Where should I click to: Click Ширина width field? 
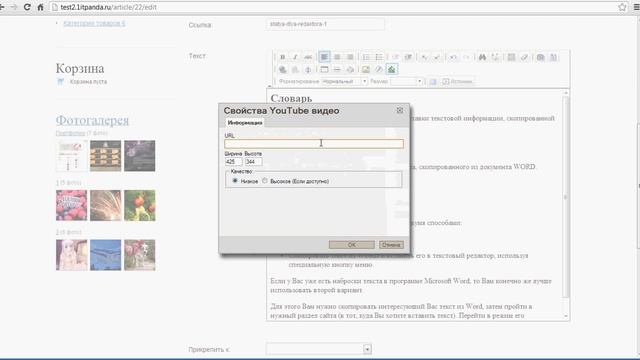click(233, 162)
